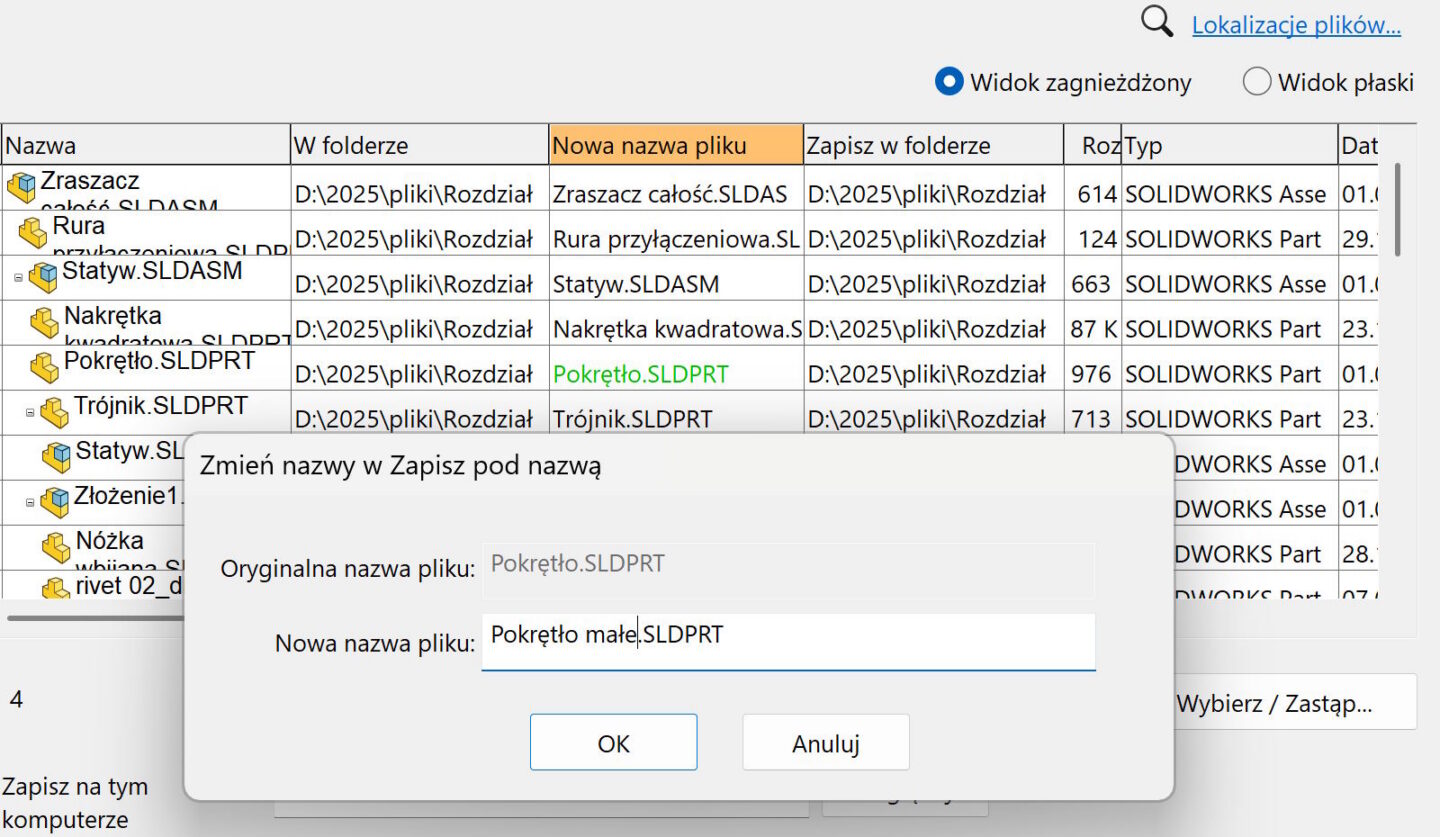Click the Zapisz w folderze column header
The height and width of the screenshot is (837, 1440).
[x=932, y=146]
